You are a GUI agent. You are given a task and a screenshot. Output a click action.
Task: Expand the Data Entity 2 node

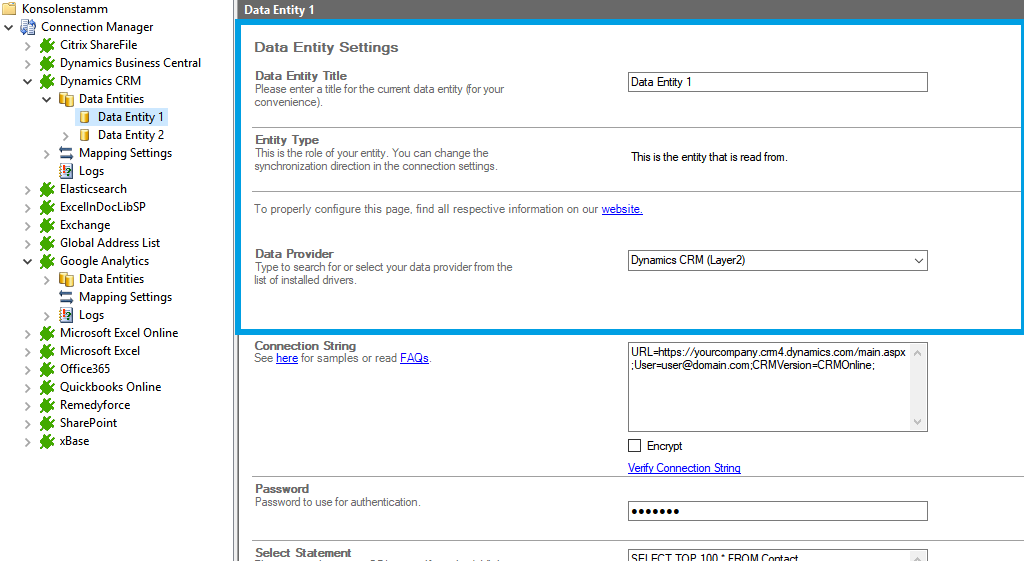pyautogui.click(x=66, y=135)
